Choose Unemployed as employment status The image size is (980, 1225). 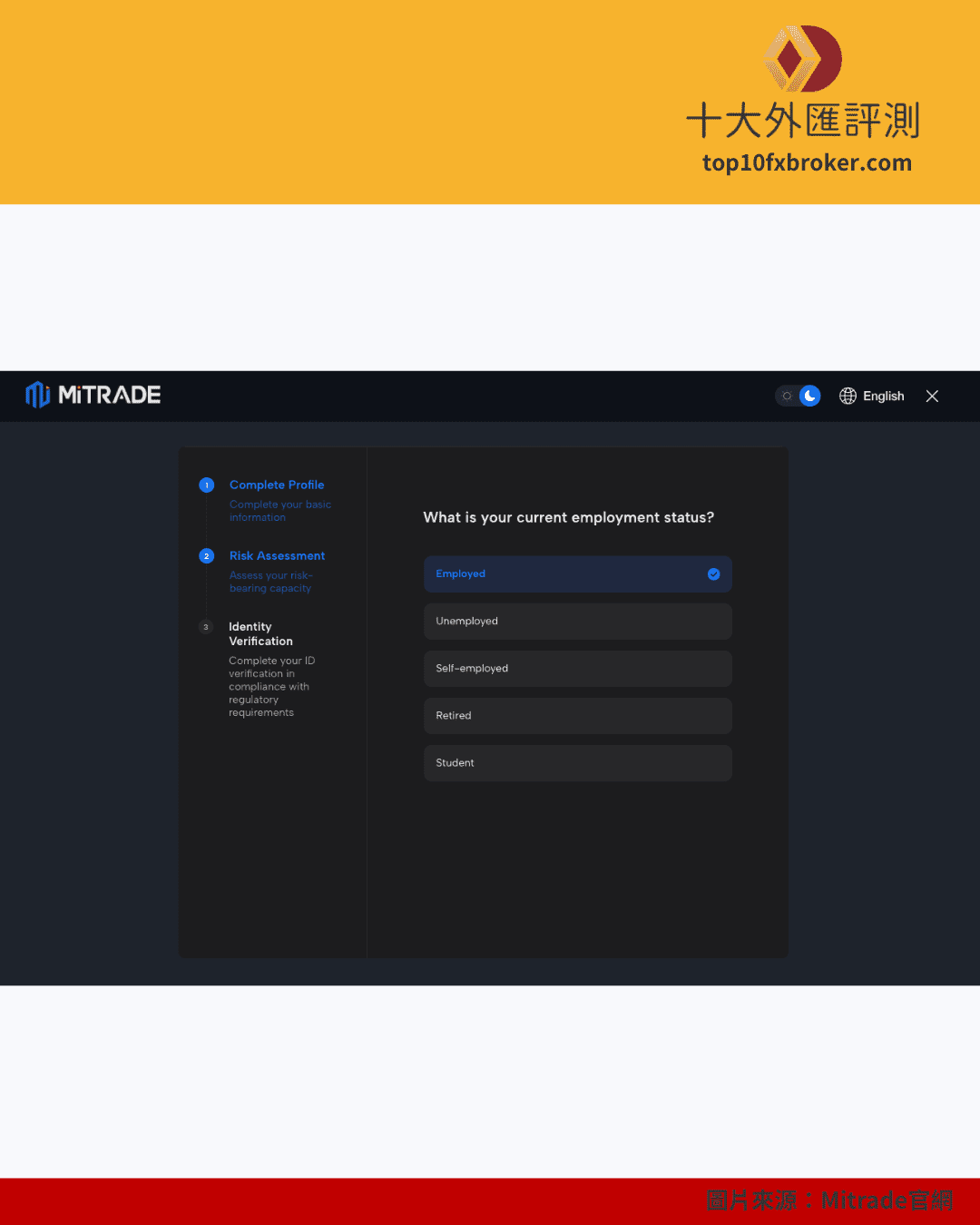[577, 622]
